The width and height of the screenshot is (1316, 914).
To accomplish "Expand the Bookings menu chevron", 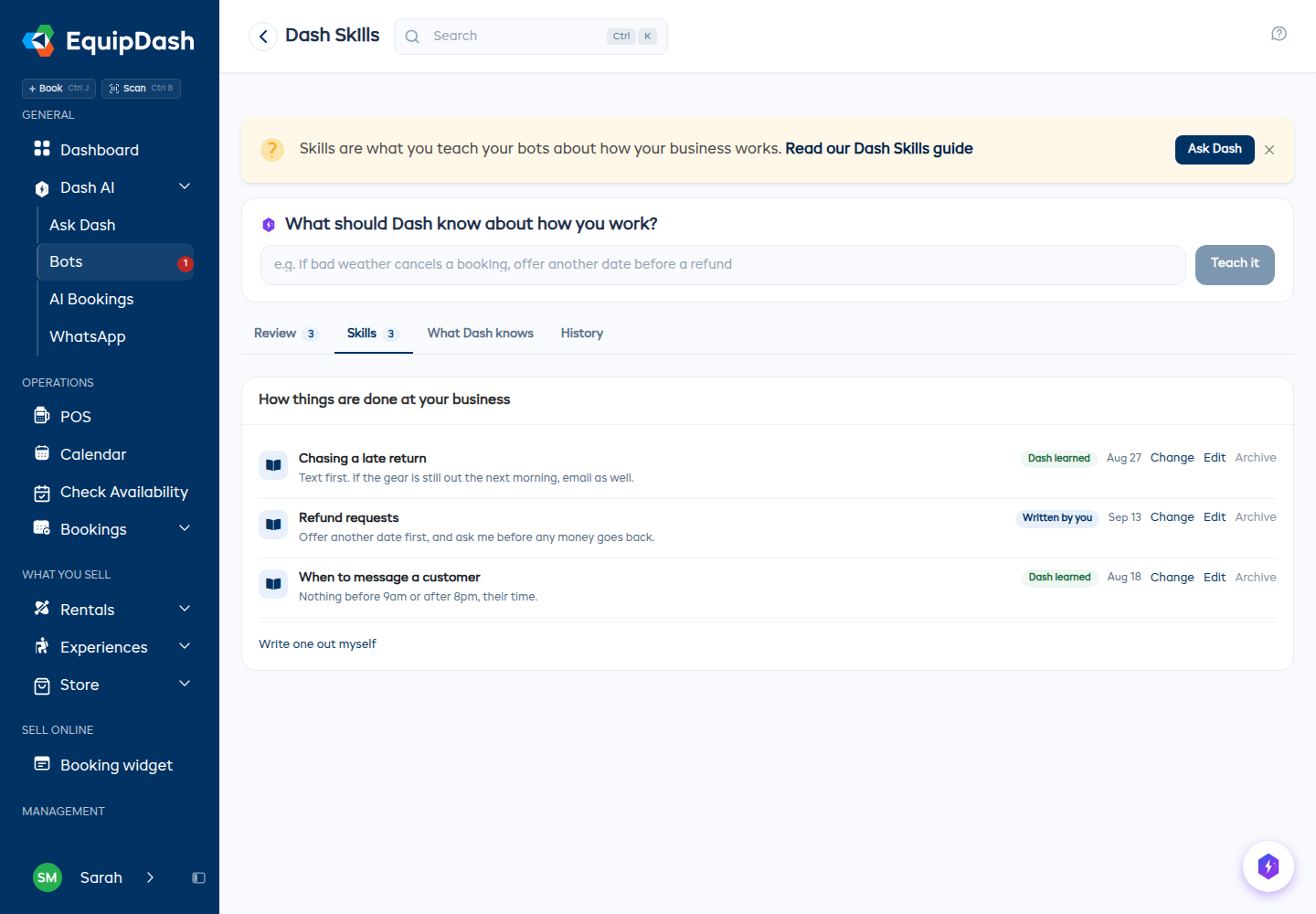I will tap(185, 528).
